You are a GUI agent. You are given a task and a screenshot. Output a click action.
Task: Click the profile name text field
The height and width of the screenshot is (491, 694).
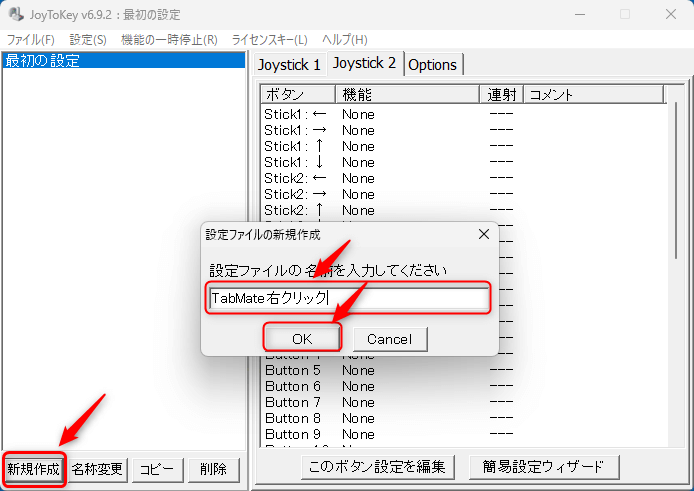(348, 298)
